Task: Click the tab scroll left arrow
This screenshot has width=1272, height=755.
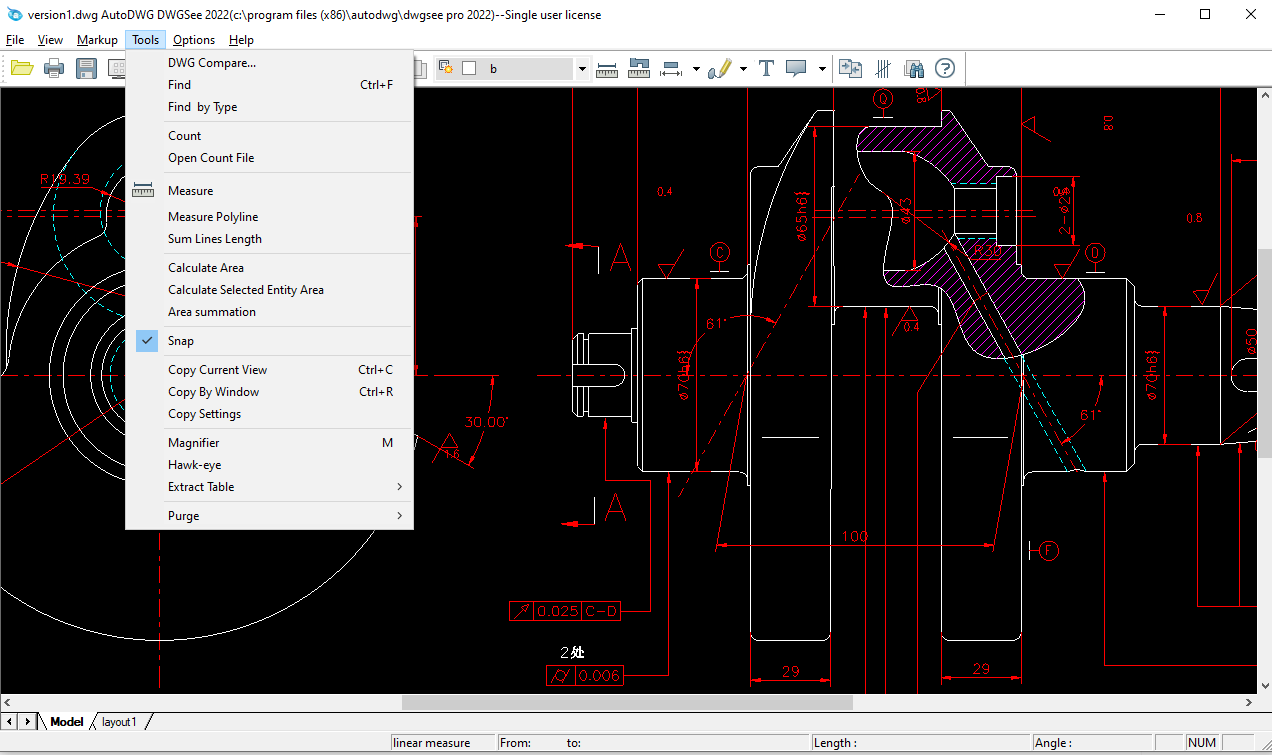Action: click(9, 721)
